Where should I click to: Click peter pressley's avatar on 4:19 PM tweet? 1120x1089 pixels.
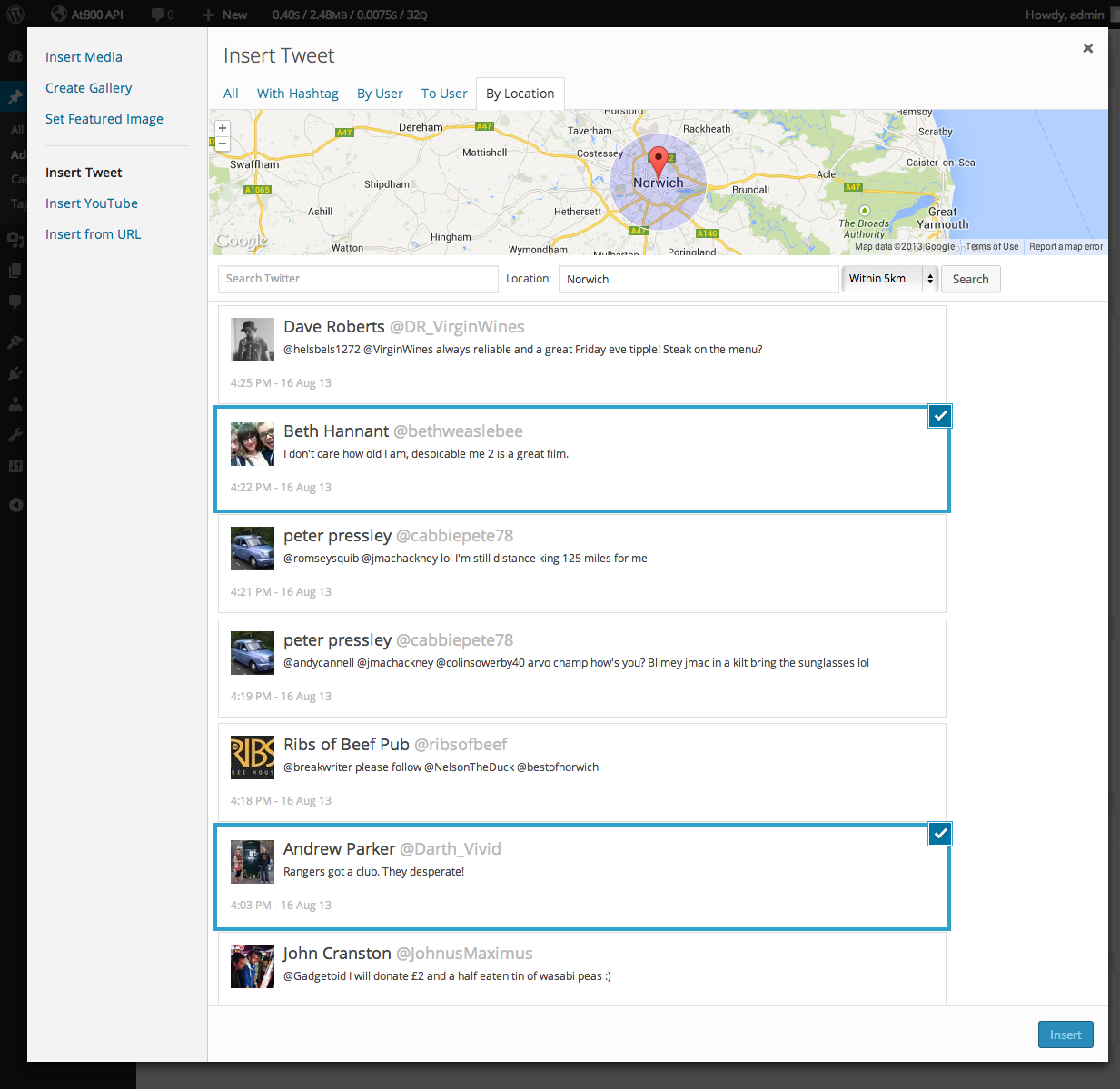(x=253, y=653)
